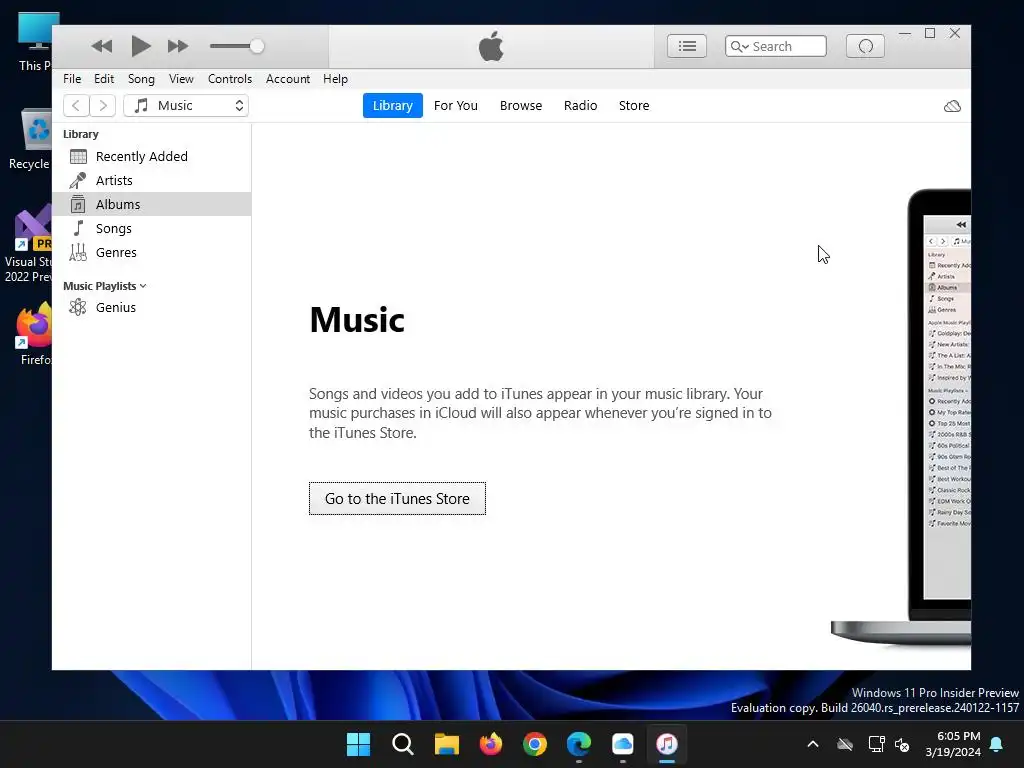Open the File menu

(x=72, y=79)
